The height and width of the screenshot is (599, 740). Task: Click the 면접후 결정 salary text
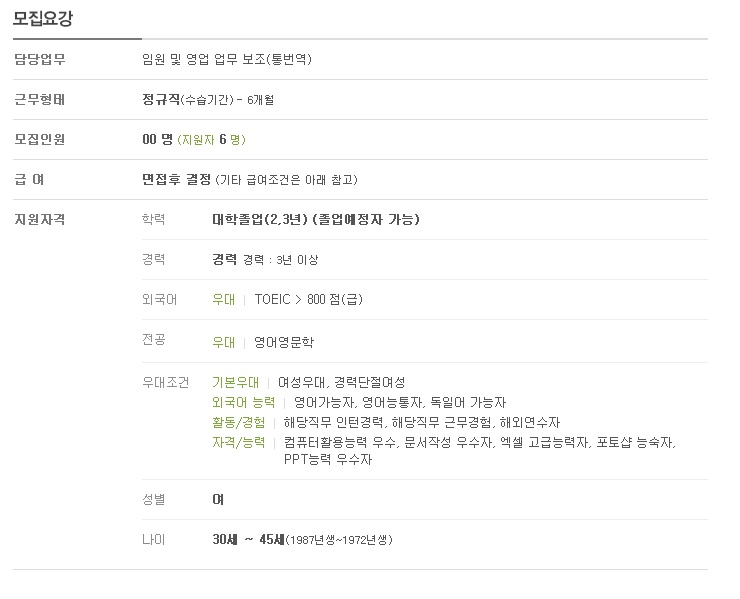(177, 180)
